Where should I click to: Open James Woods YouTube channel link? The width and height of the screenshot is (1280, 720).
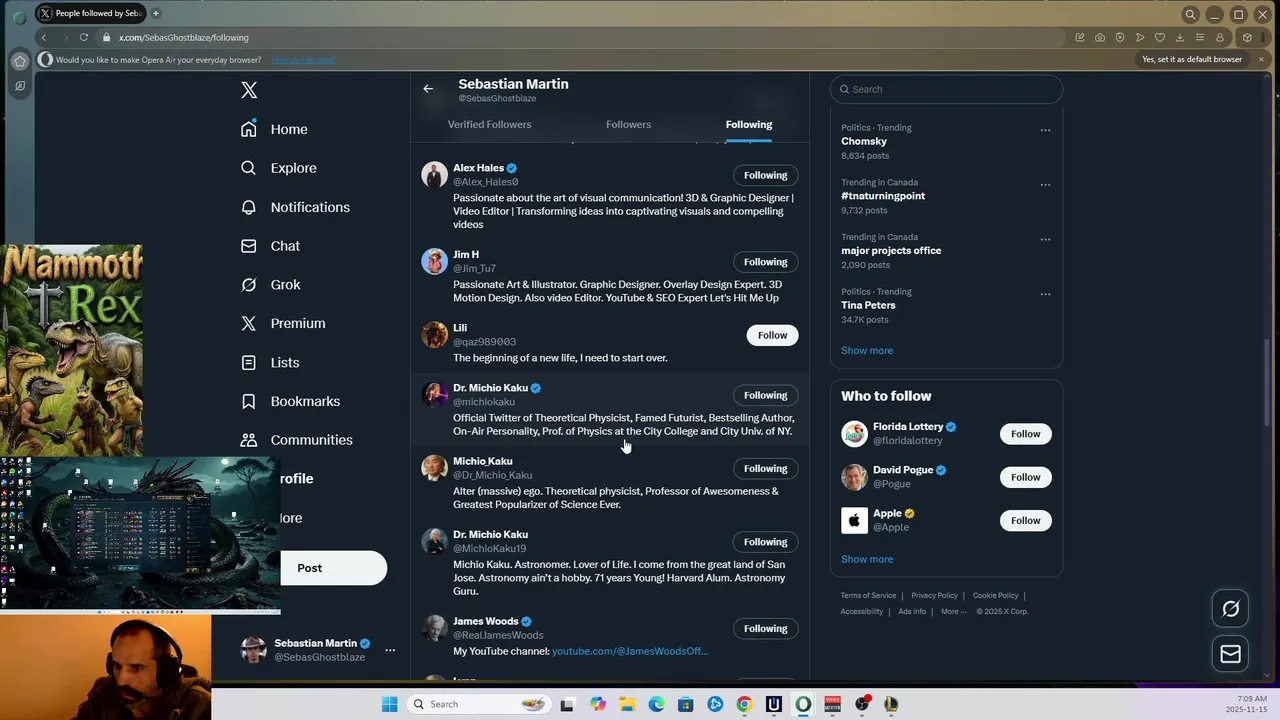pos(630,651)
